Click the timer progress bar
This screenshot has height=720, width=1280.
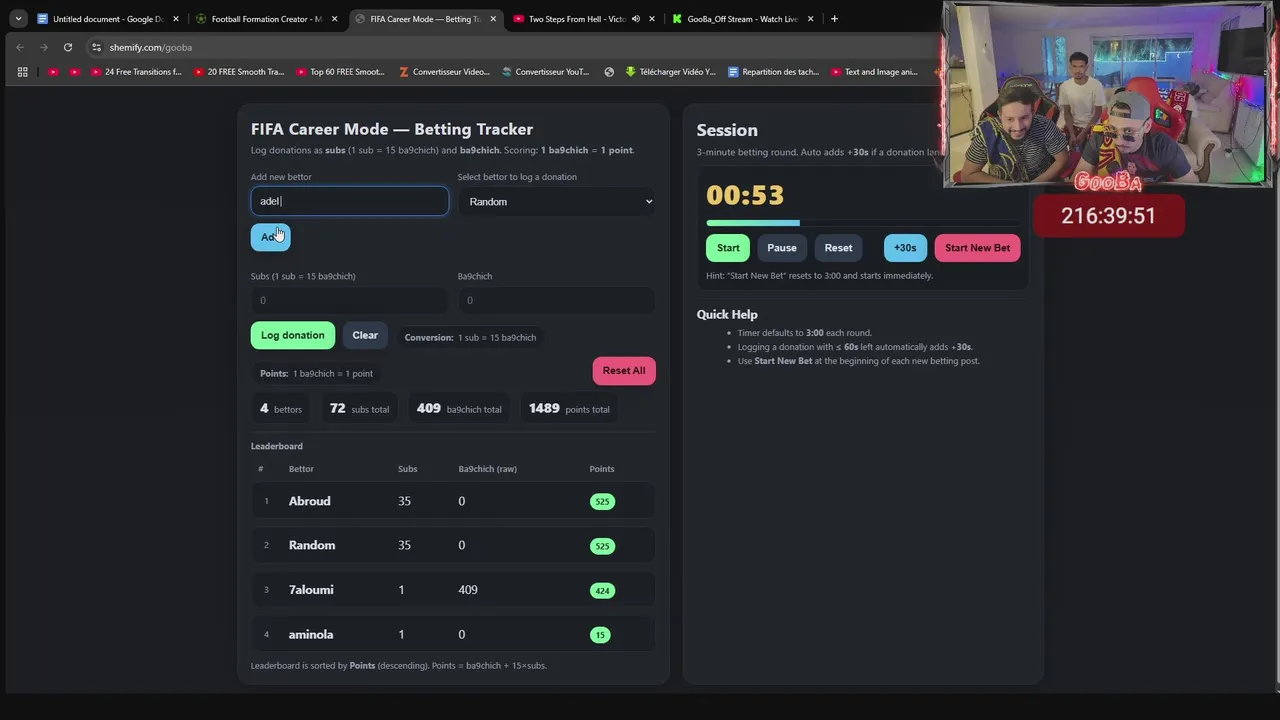(863, 223)
